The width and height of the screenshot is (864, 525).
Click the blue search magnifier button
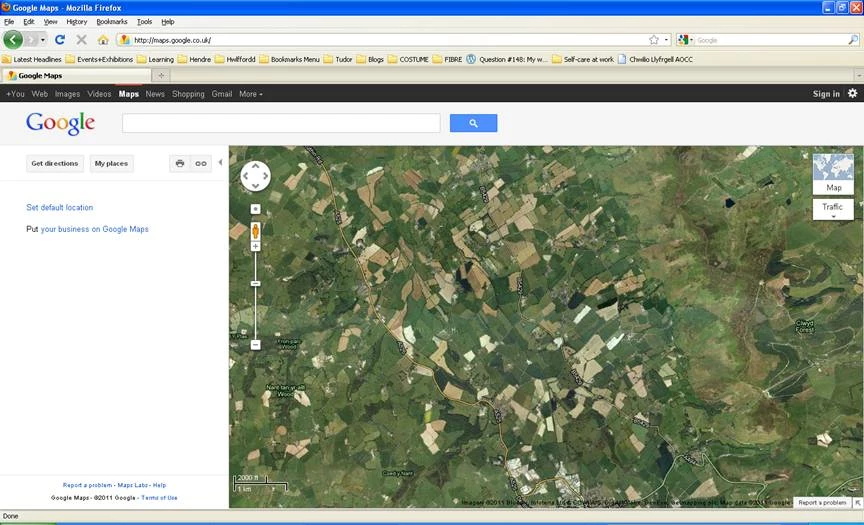tap(473, 123)
